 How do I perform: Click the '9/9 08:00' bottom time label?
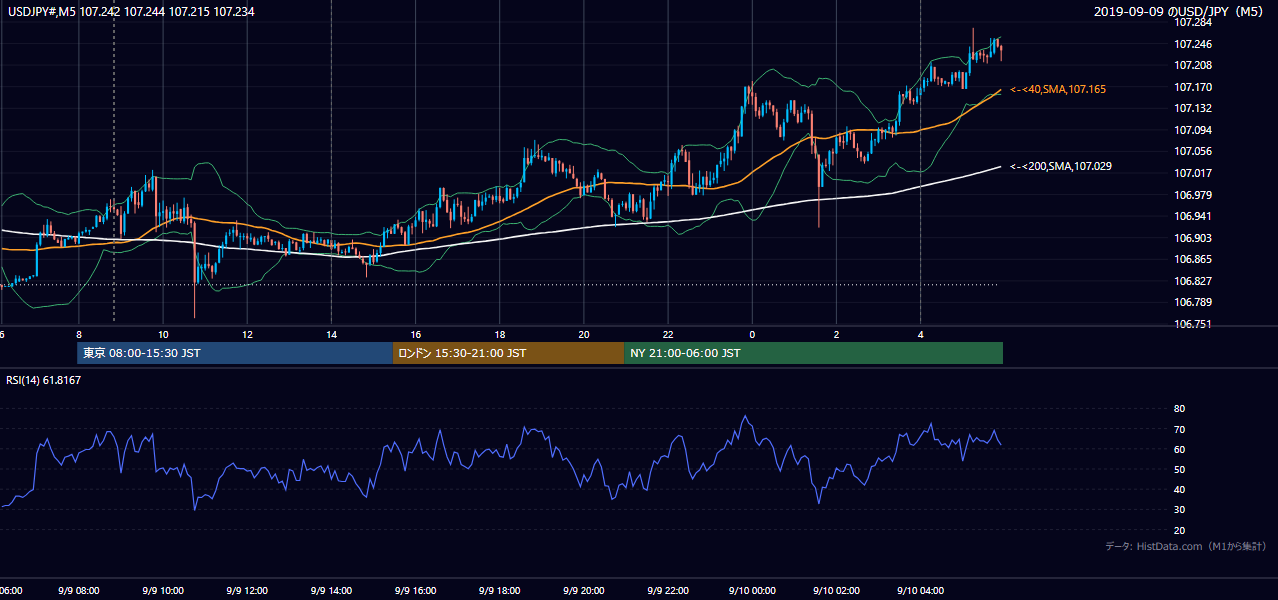point(77,591)
